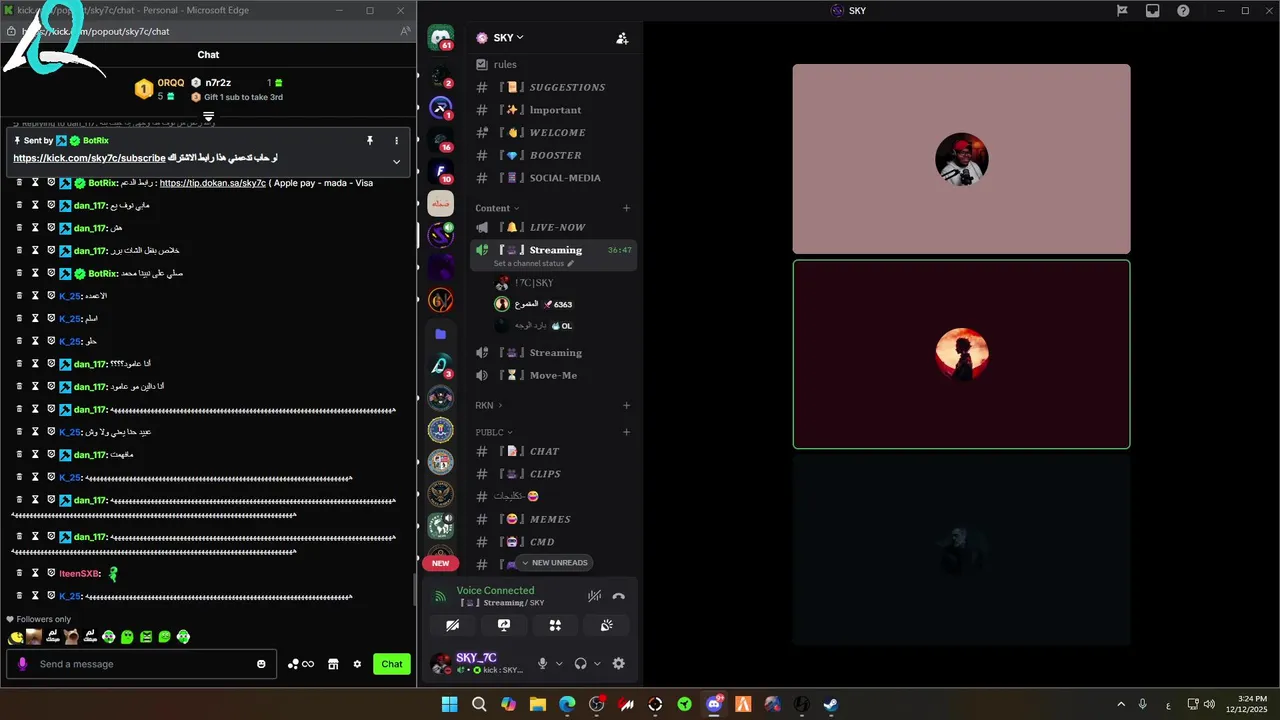Open Discord activities launcher button
1280x720 pixels.
[555, 625]
